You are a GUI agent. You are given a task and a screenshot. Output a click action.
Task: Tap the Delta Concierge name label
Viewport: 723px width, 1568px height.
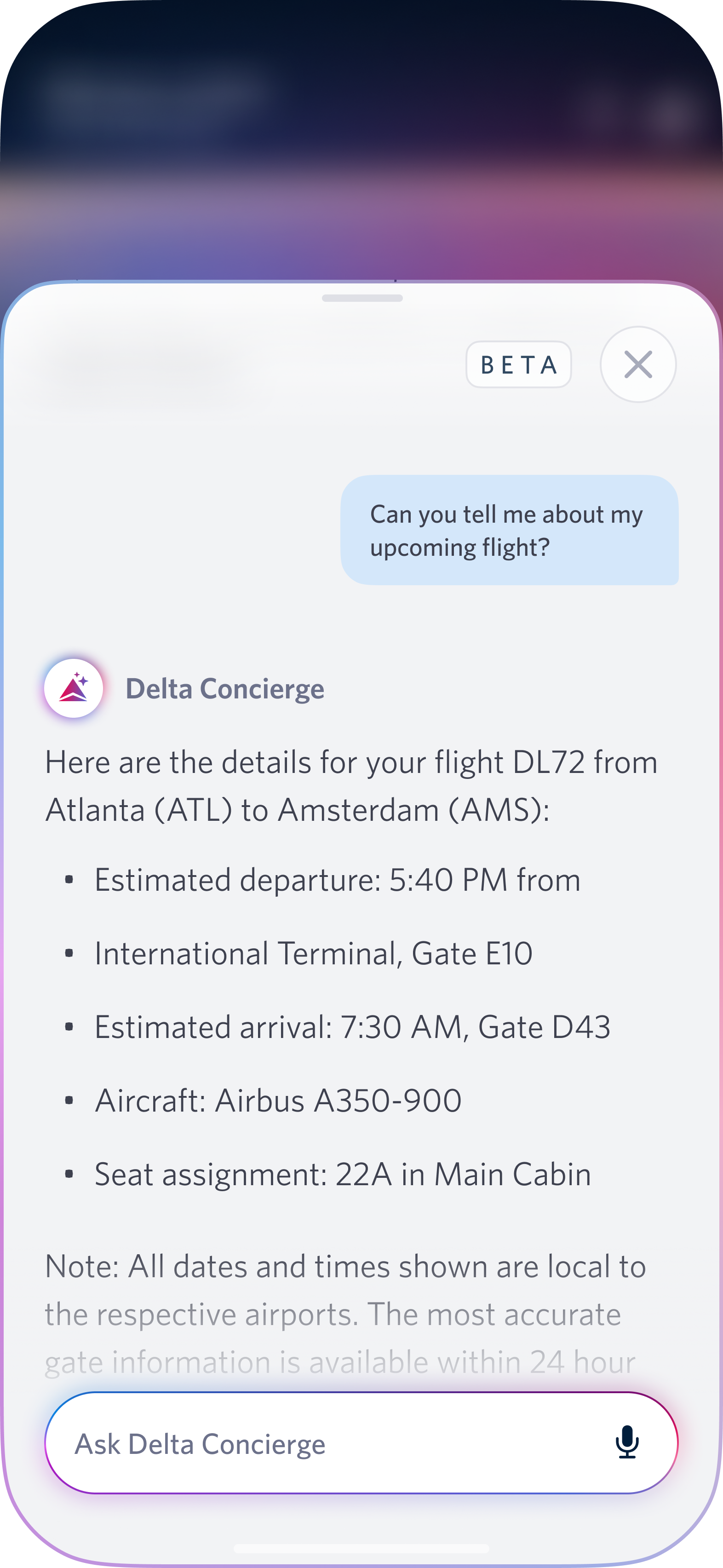224,689
